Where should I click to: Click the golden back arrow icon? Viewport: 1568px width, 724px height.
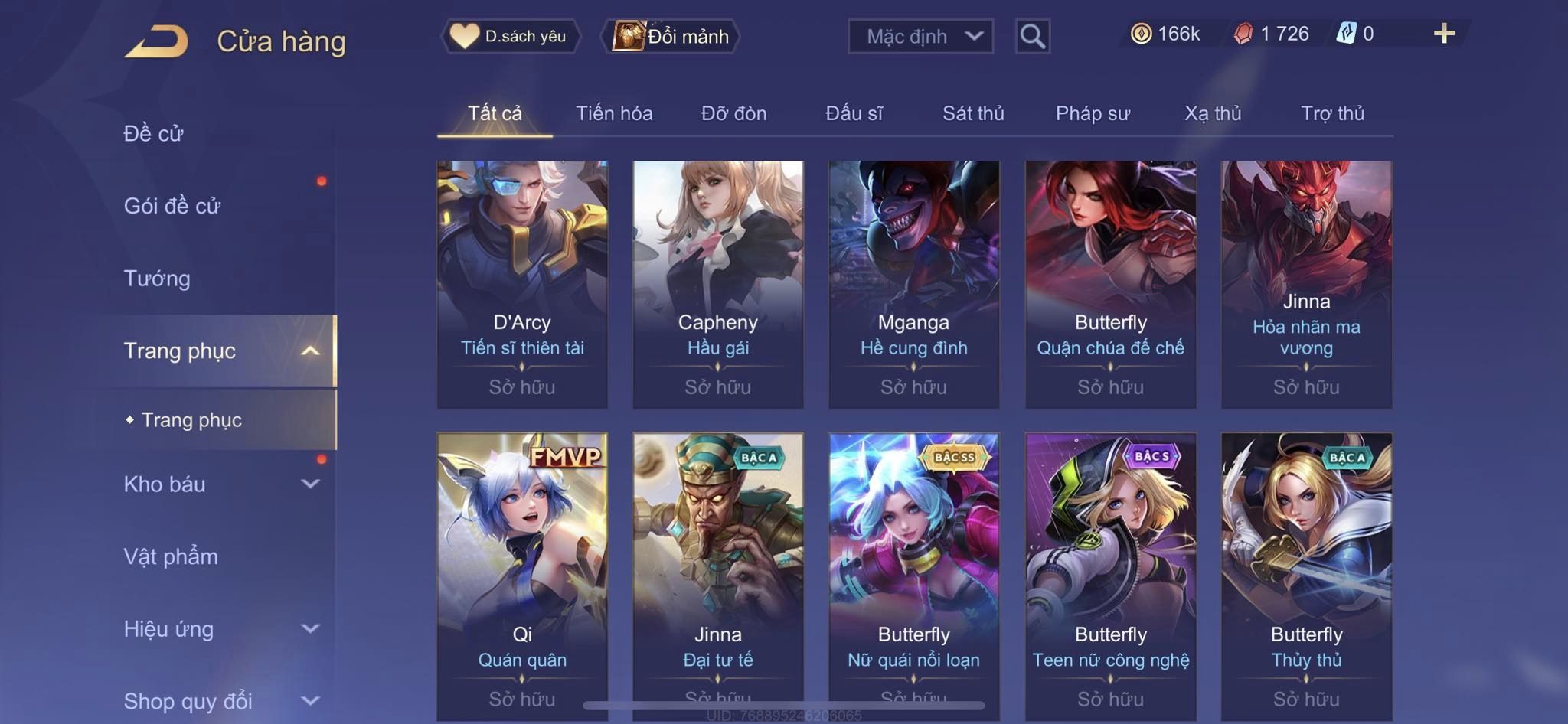(x=156, y=41)
